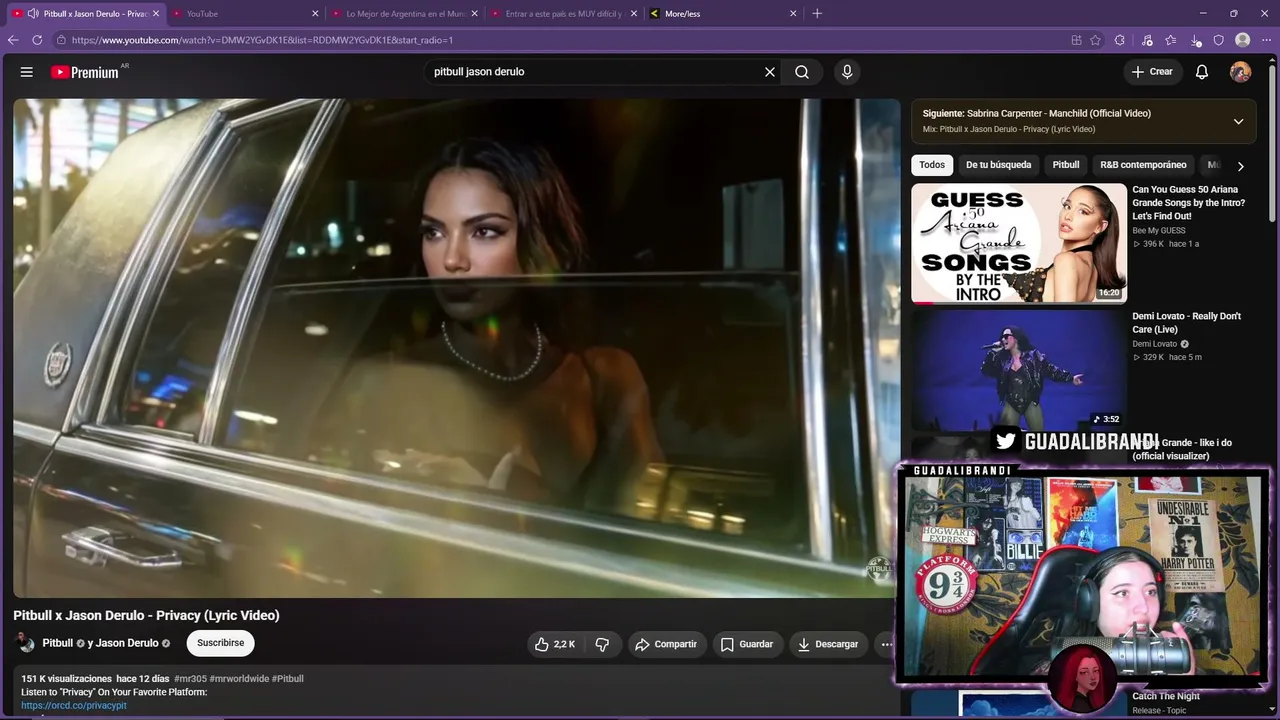
Task: Open Catch The Night suggested video title
Action: coord(1166,696)
